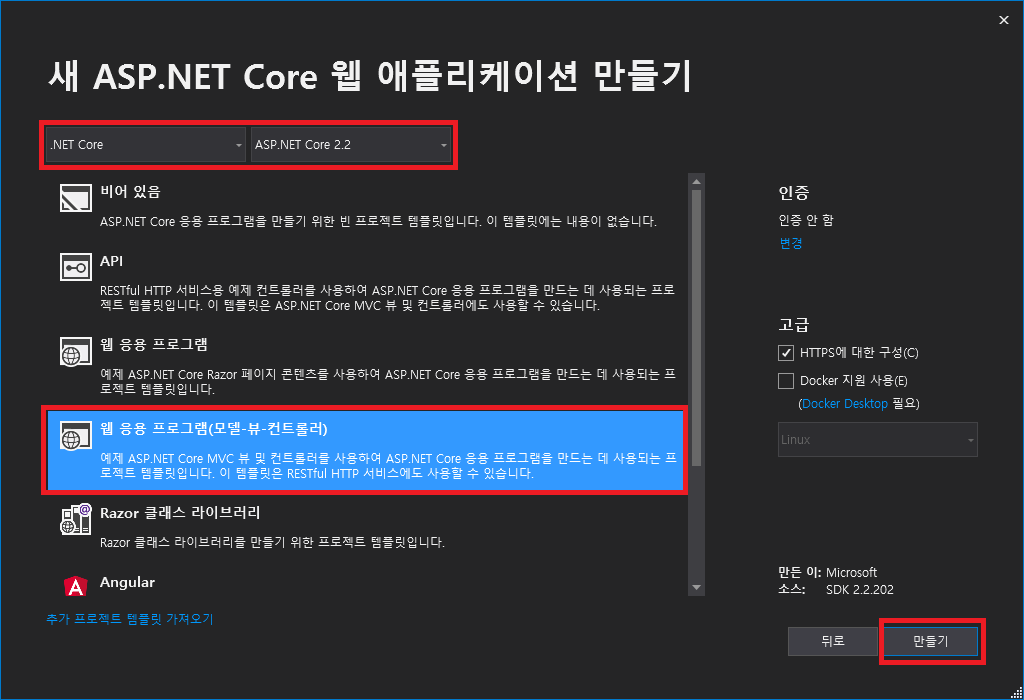Click the scrollbar down arrow
The width and height of the screenshot is (1024, 700).
tap(696, 588)
